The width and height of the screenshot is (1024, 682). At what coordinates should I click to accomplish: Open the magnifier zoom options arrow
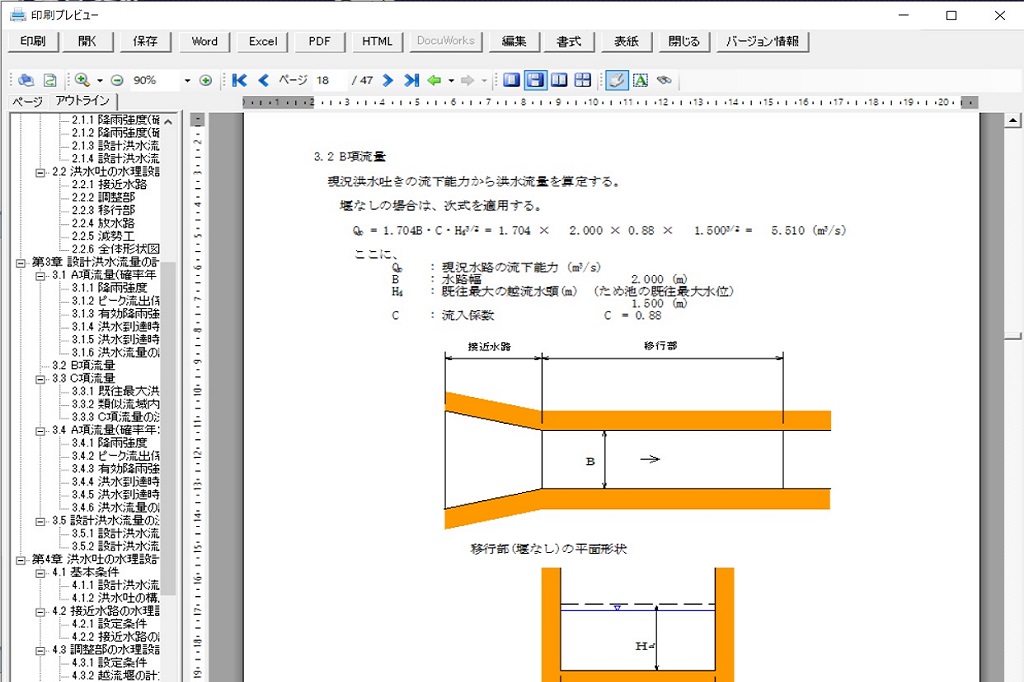pyautogui.click(x=100, y=80)
